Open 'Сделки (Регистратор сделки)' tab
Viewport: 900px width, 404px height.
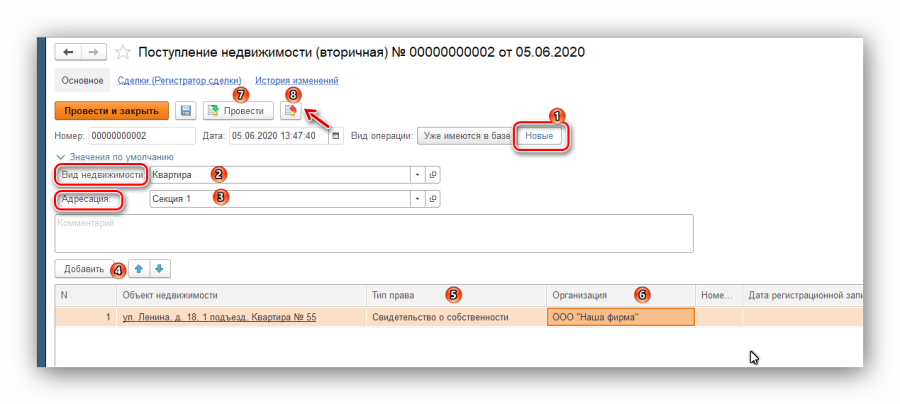click(179, 80)
